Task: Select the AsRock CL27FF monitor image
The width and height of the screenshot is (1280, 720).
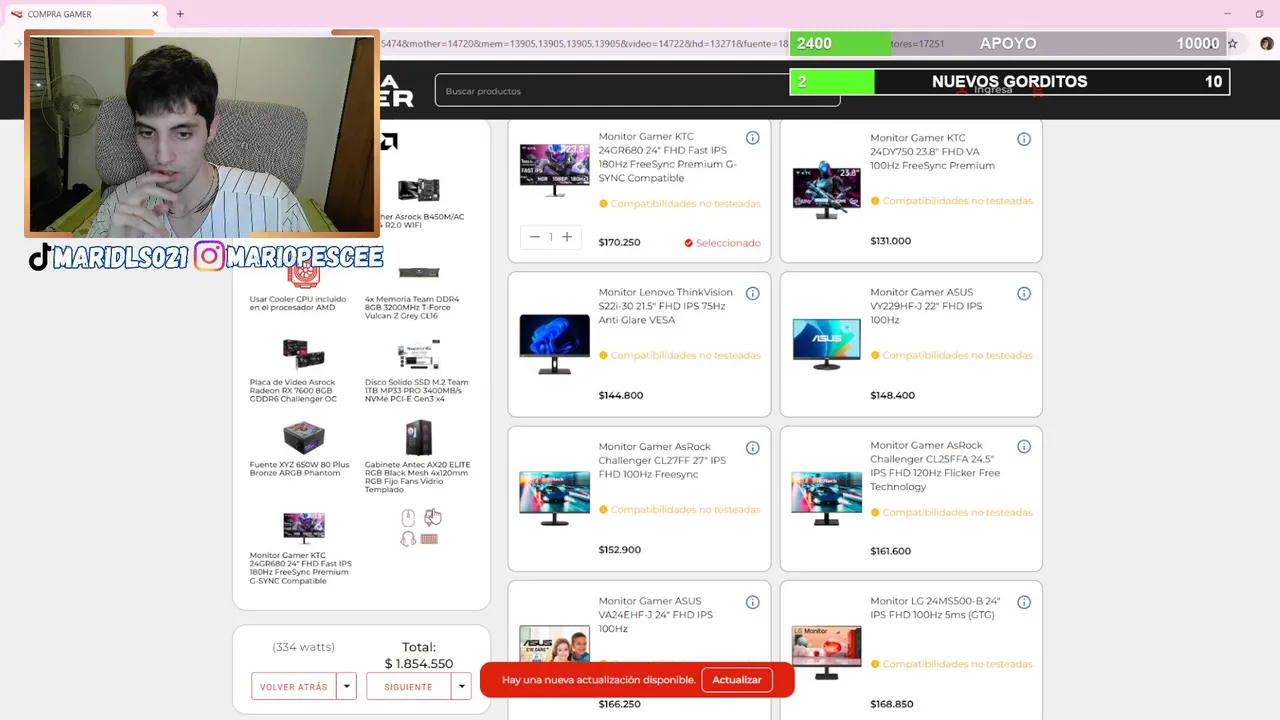Action: (x=554, y=498)
